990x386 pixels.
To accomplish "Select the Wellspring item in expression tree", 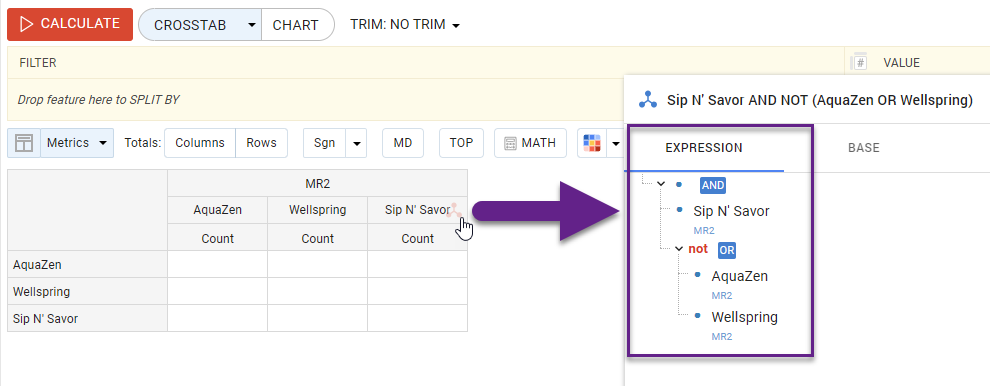I will tap(744, 317).
